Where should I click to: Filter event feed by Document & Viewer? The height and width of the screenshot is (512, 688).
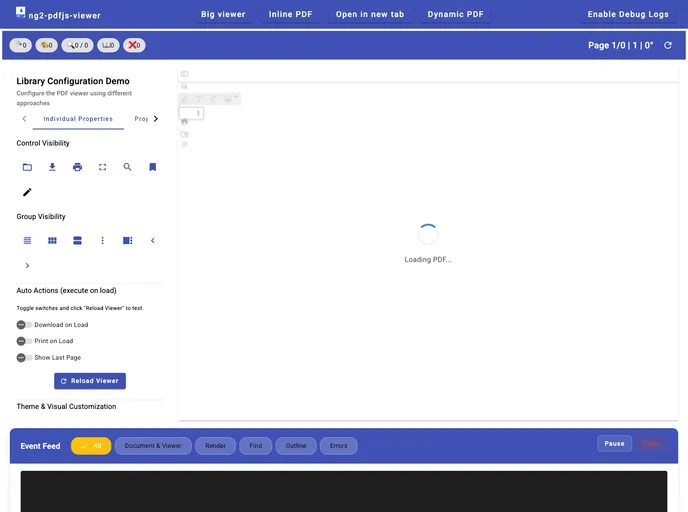coord(153,446)
